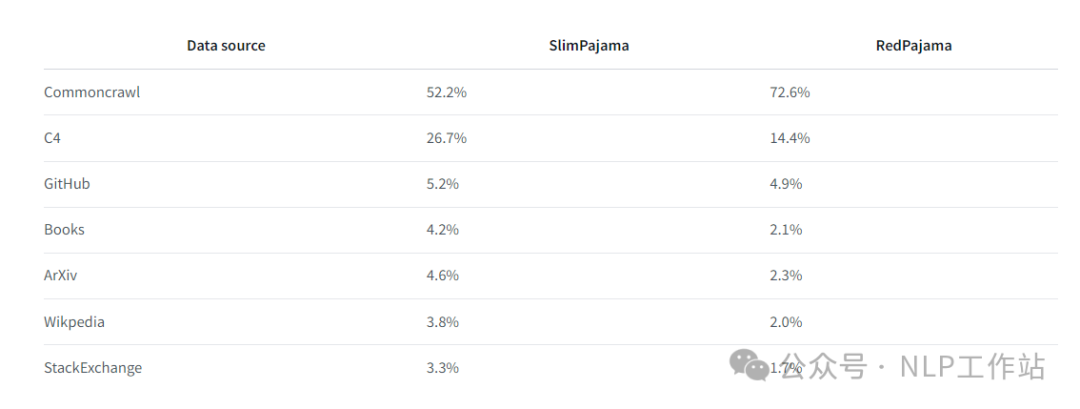
Task: Click the StackExchange row label
Action: pyautogui.click(x=93, y=368)
